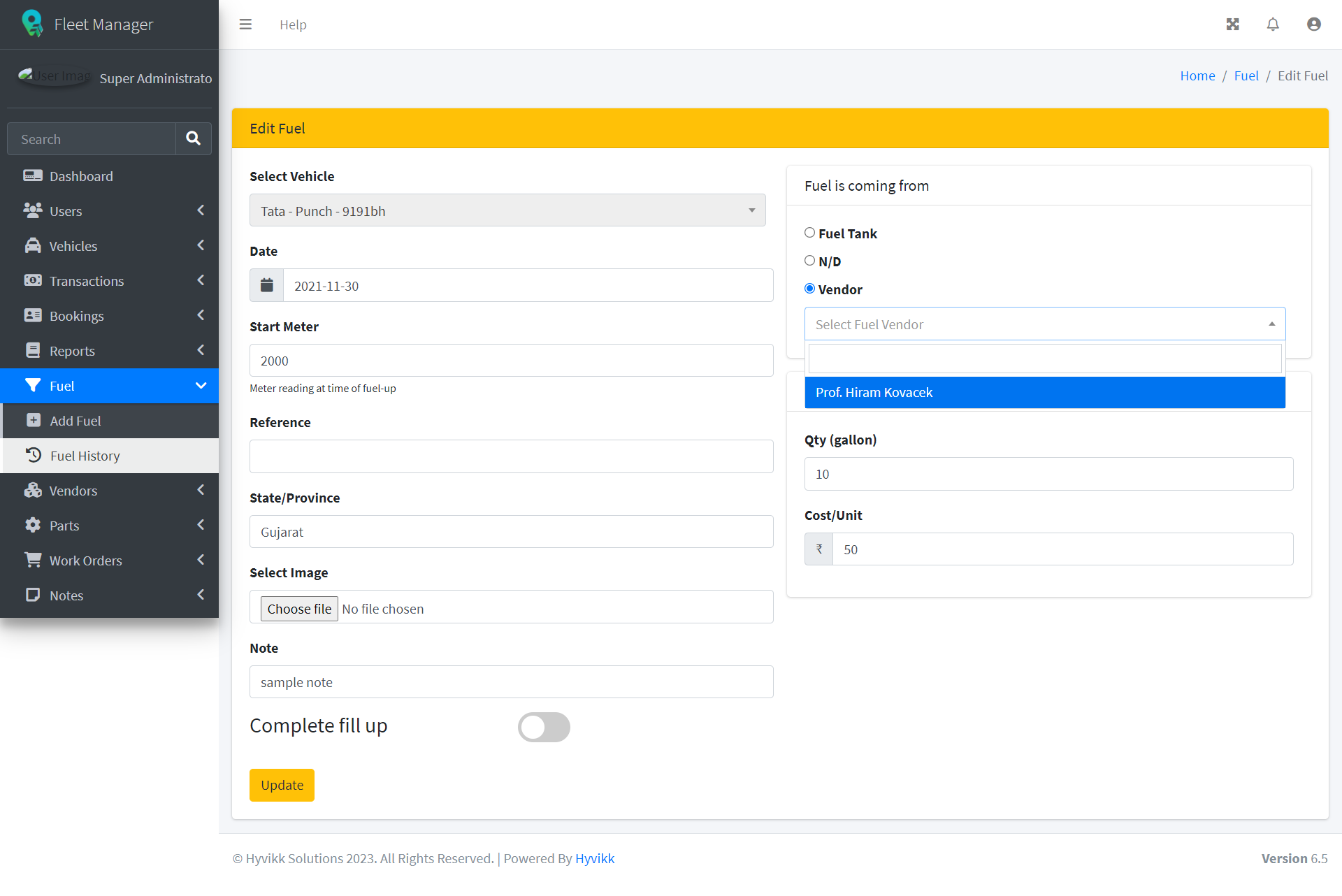Expand the Reports menu chevron
This screenshot has height=896, width=1342.
point(201,350)
